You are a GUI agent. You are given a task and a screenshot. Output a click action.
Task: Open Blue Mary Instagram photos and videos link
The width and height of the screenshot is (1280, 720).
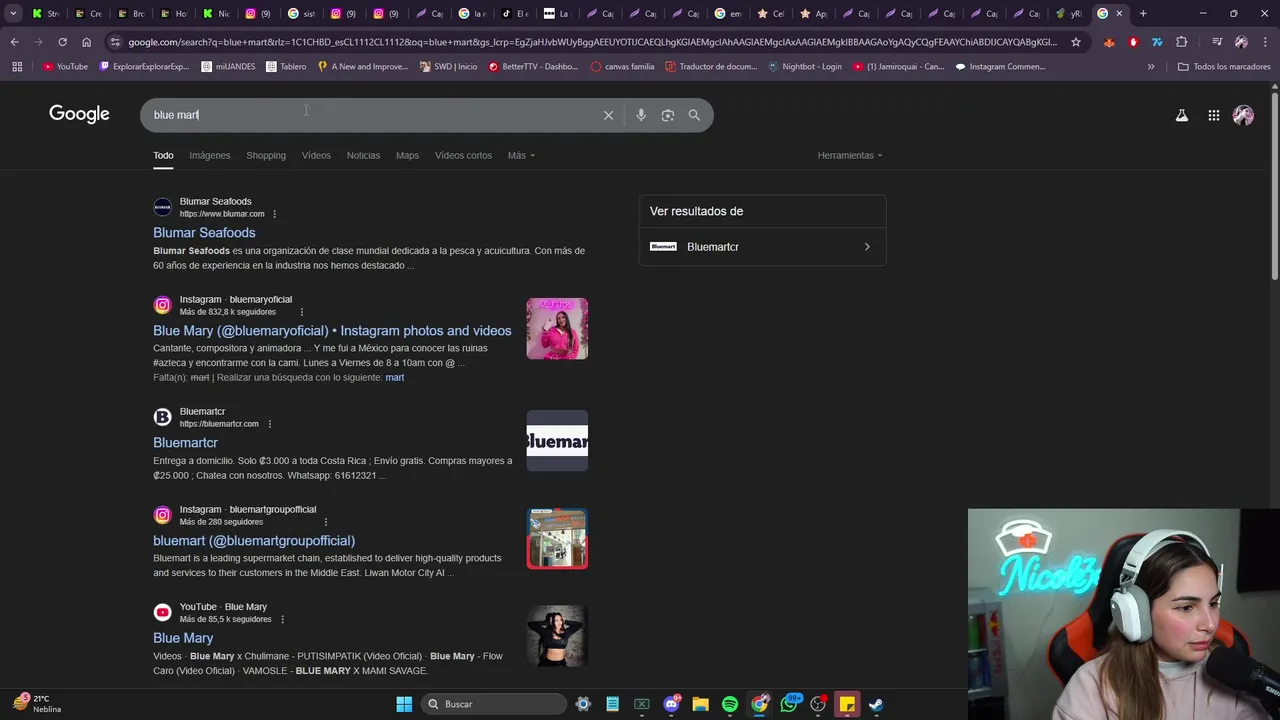pyautogui.click(x=332, y=331)
